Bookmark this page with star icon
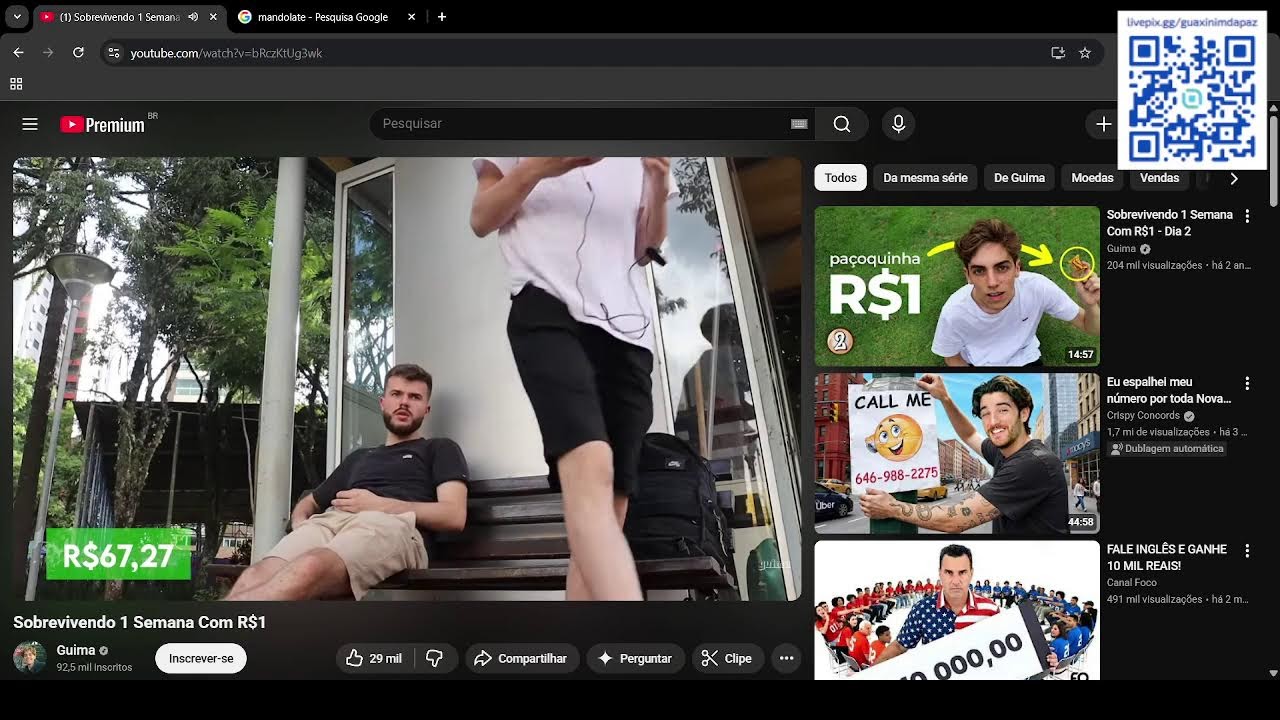Screen dimensions: 1280x720 click(x=1085, y=53)
